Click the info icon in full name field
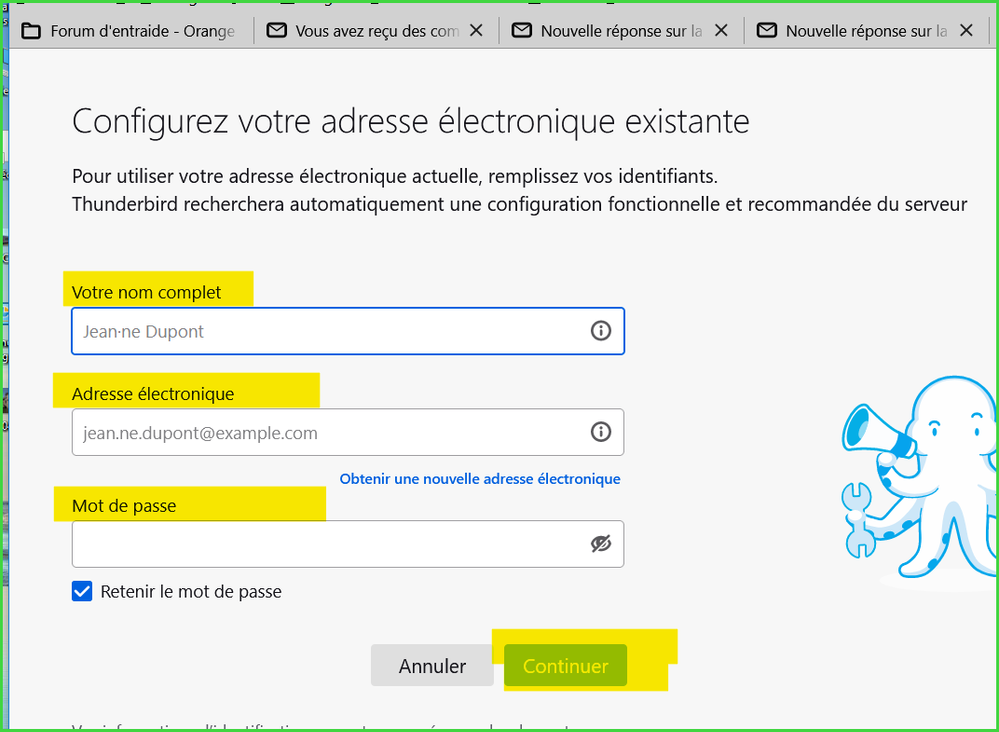 [x=600, y=331]
